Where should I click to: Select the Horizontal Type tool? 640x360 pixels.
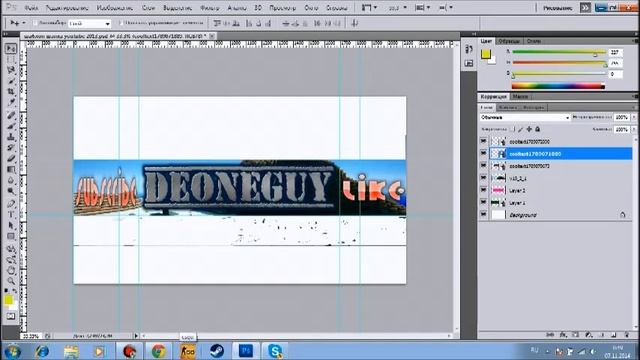click(11, 214)
